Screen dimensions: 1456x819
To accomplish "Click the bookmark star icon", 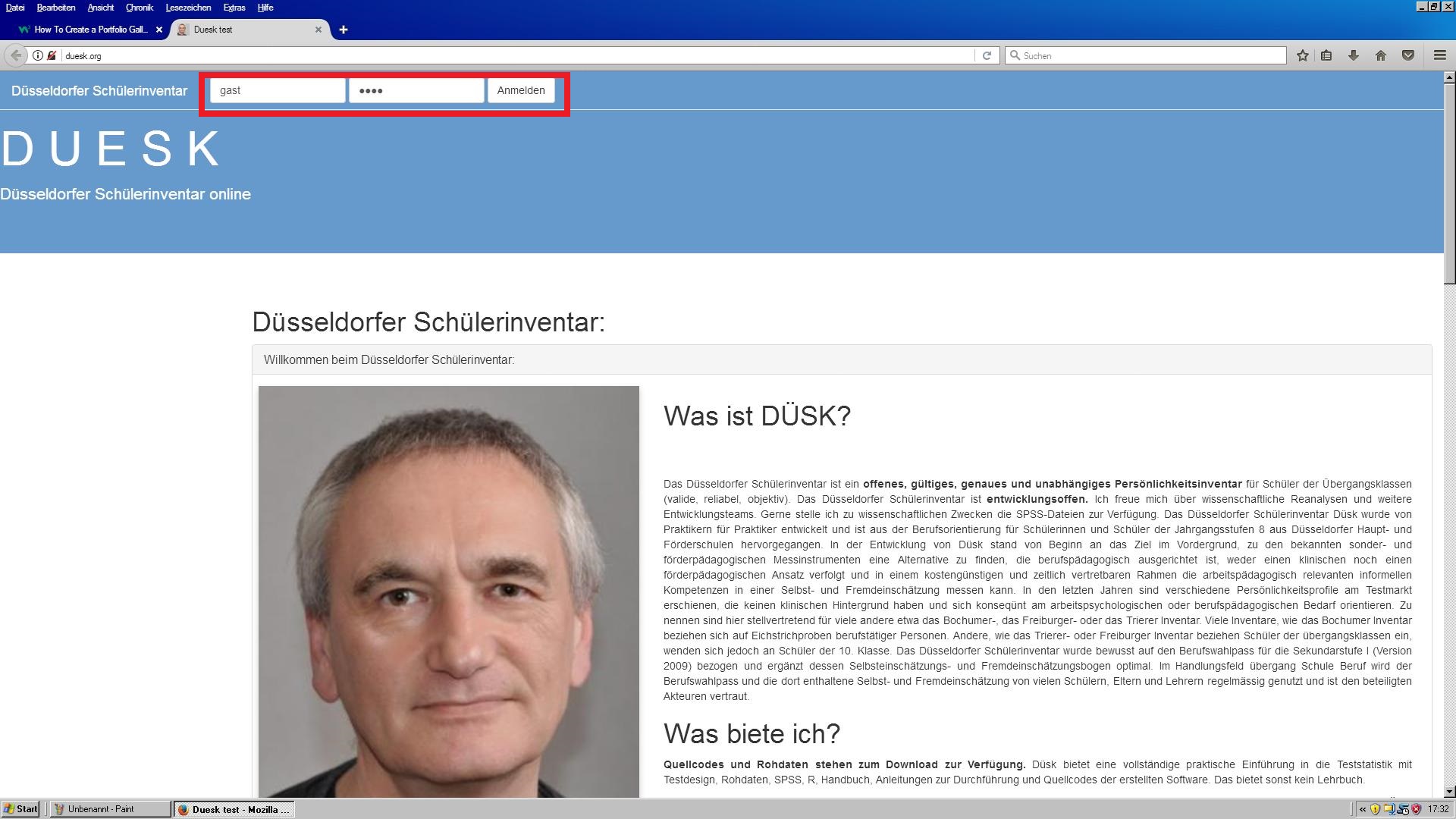I will click(x=1302, y=55).
